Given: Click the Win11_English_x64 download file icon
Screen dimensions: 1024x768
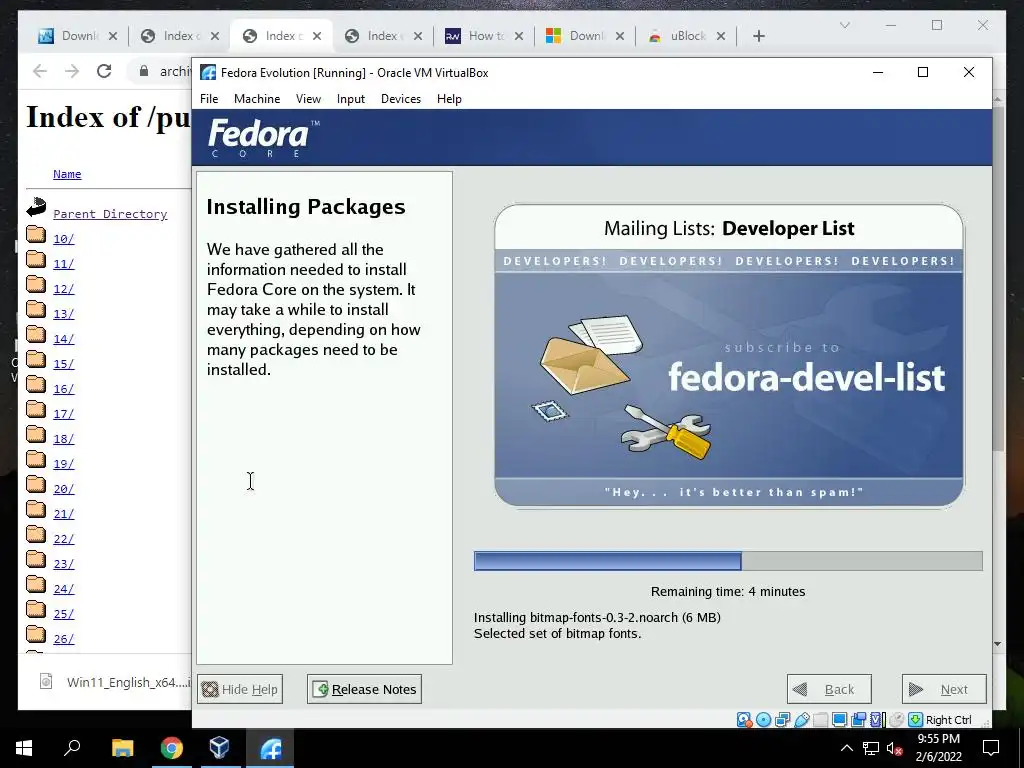Looking at the screenshot, I should tap(46, 682).
